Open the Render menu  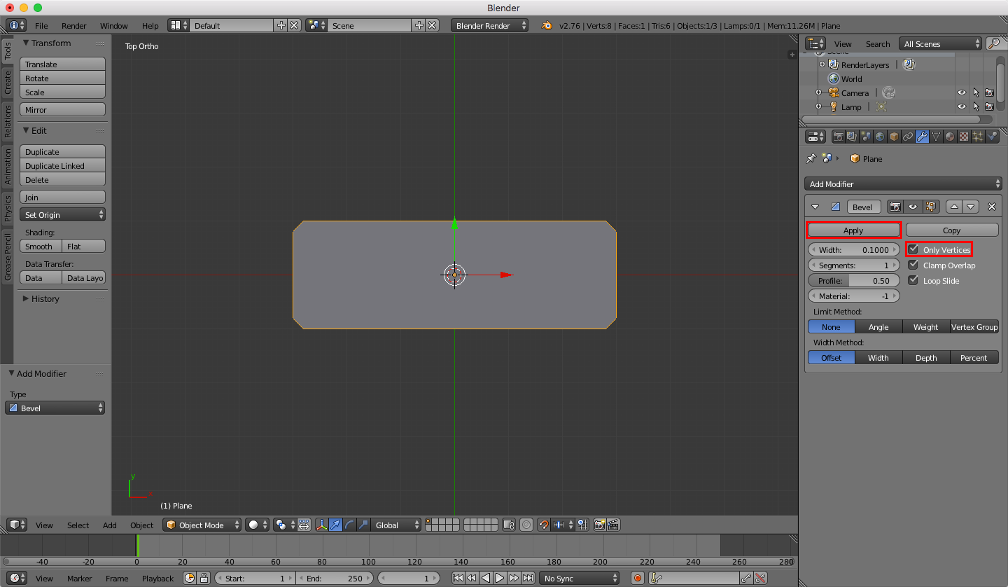tap(73, 26)
